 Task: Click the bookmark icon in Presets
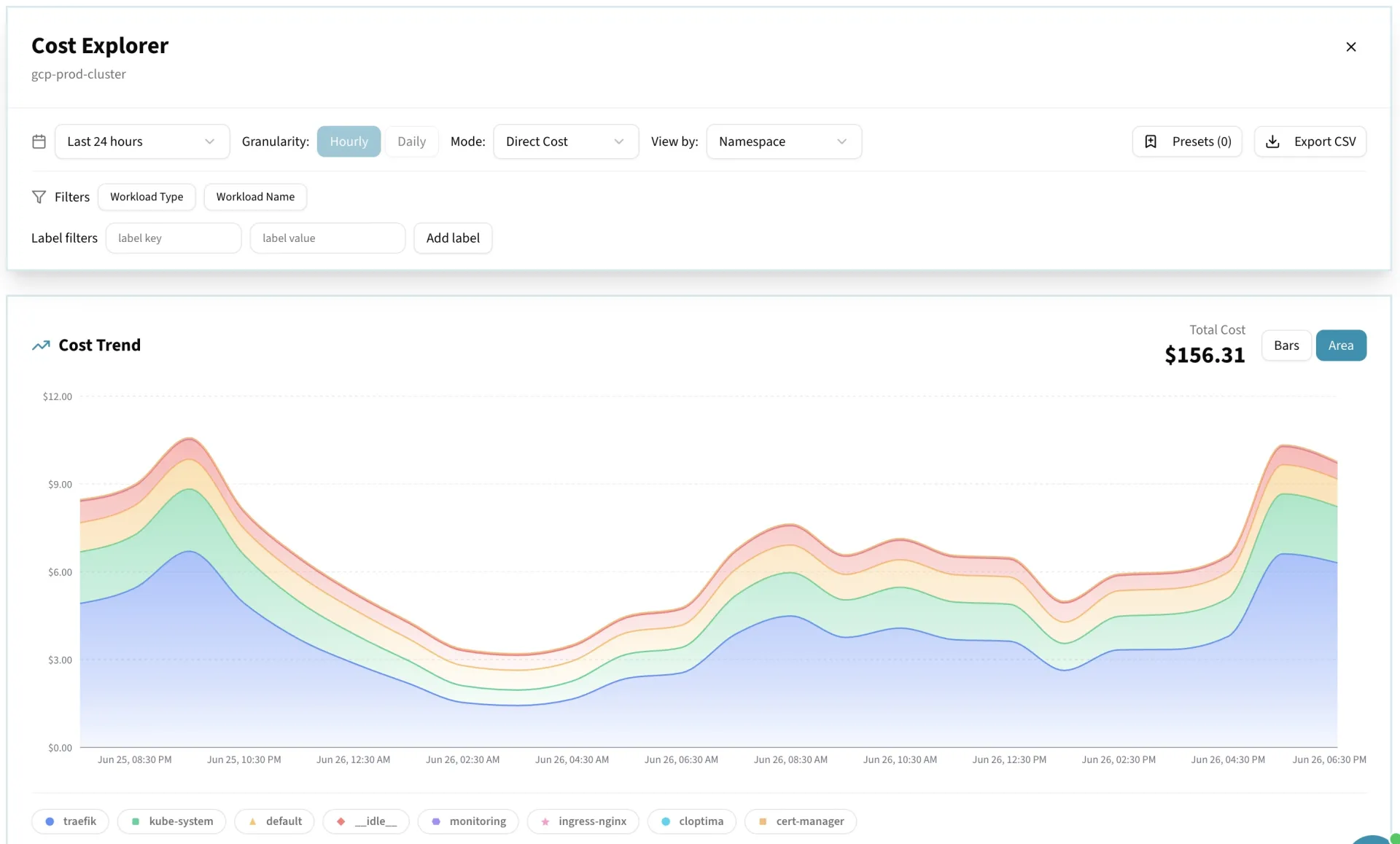point(1151,141)
